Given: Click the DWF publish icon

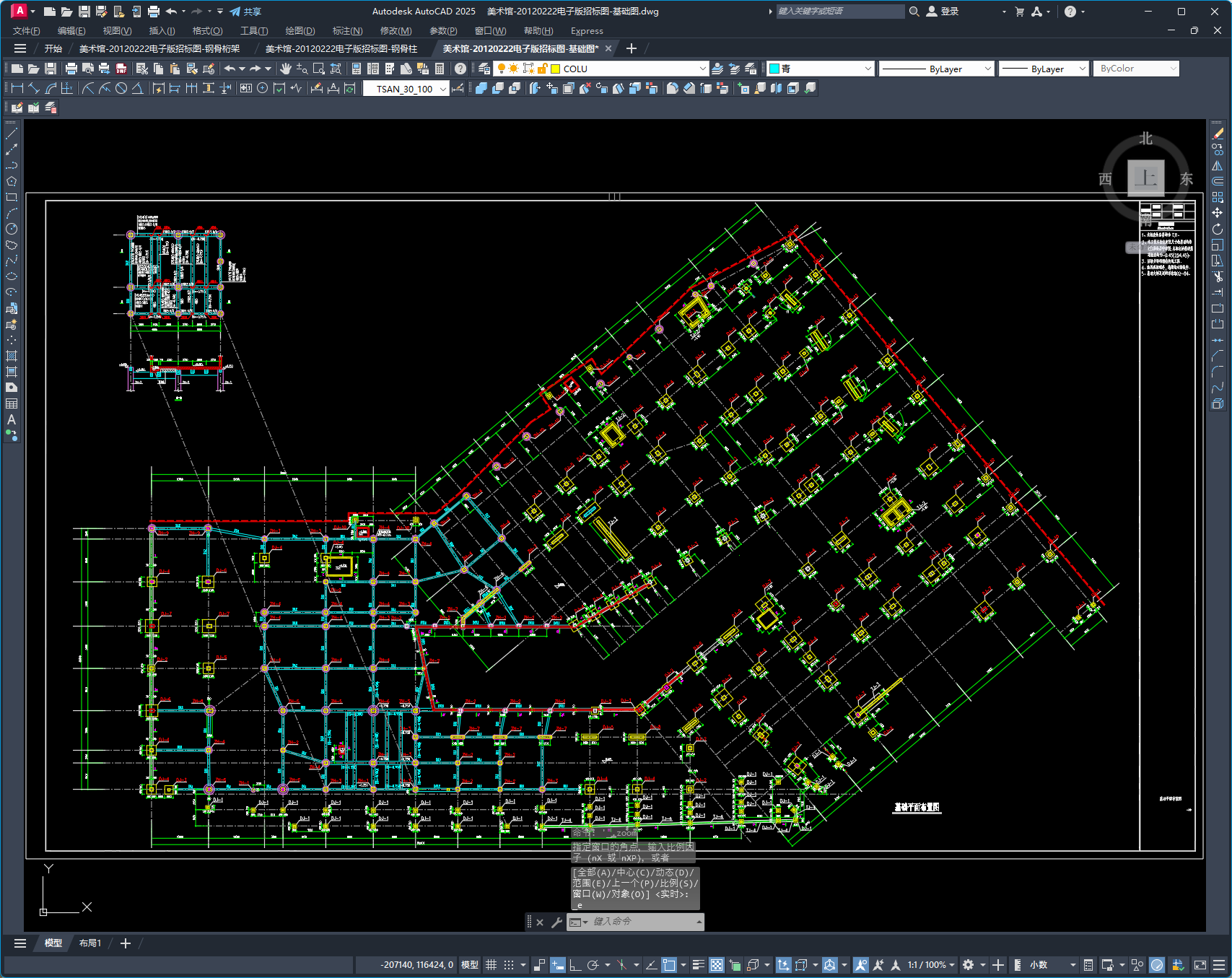Looking at the screenshot, I should click(121, 69).
